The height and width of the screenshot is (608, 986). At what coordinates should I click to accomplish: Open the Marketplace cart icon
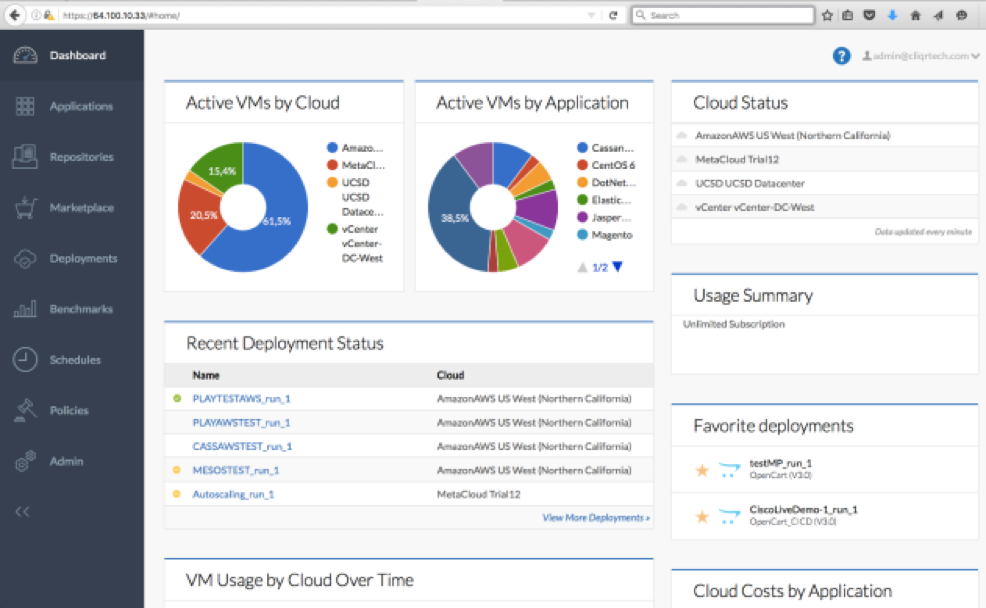(x=25, y=207)
